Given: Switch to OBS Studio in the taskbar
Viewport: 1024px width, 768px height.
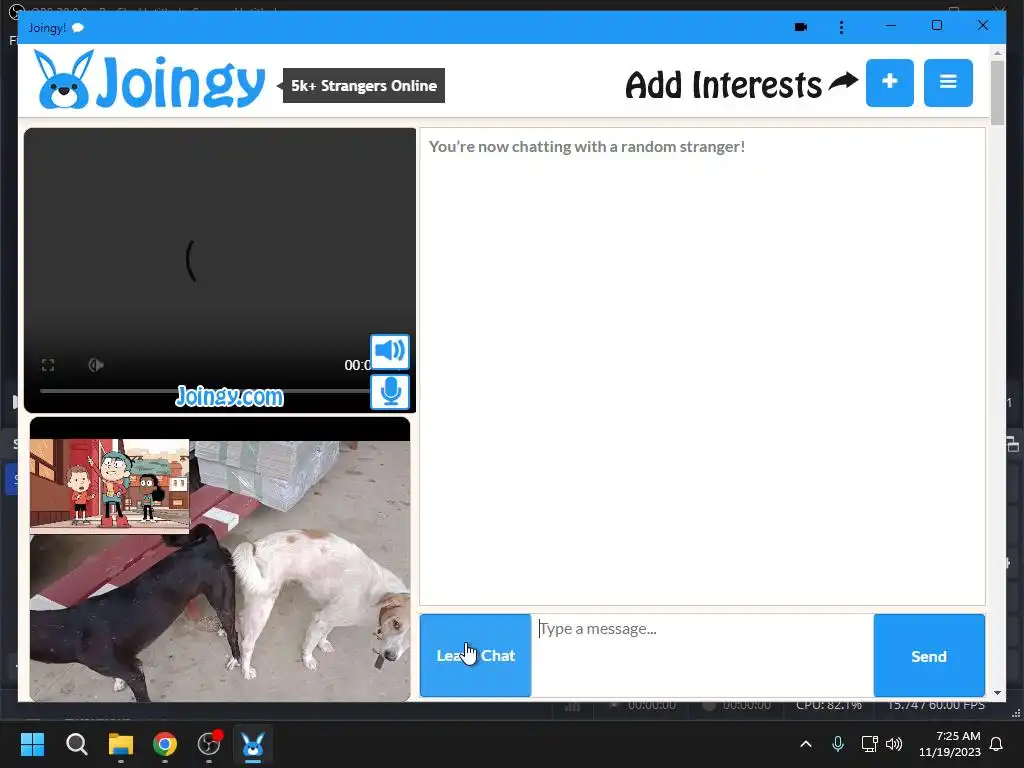Looking at the screenshot, I should [x=209, y=744].
